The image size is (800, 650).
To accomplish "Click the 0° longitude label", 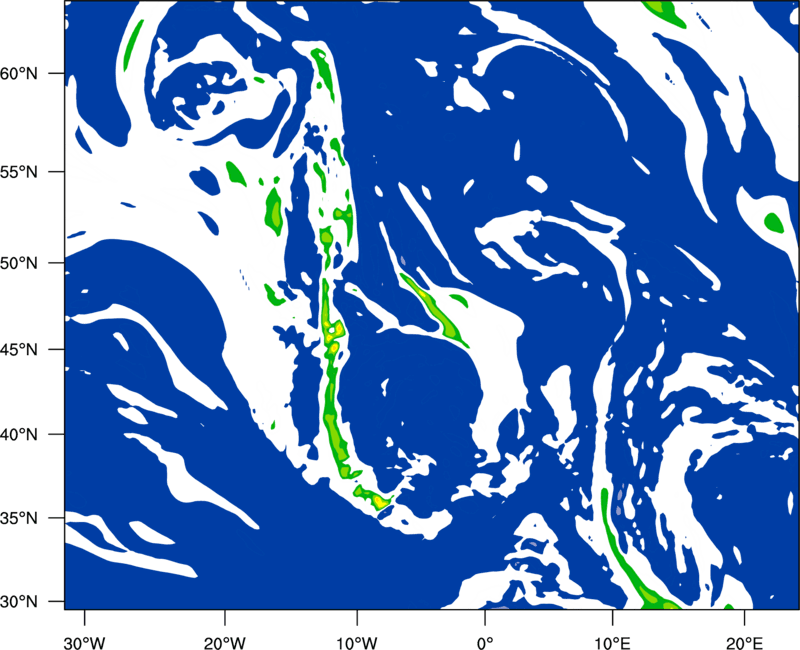I will pyautogui.click(x=485, y=643).
